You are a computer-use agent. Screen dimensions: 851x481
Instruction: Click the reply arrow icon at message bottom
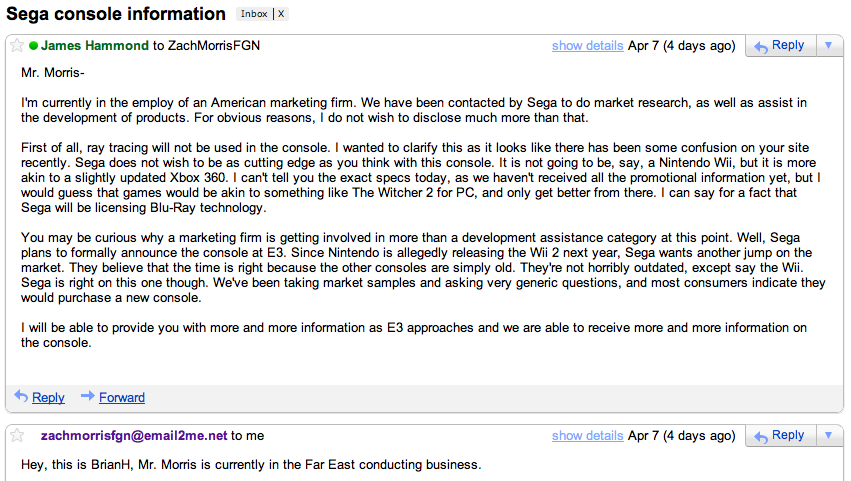click(21, 397)
